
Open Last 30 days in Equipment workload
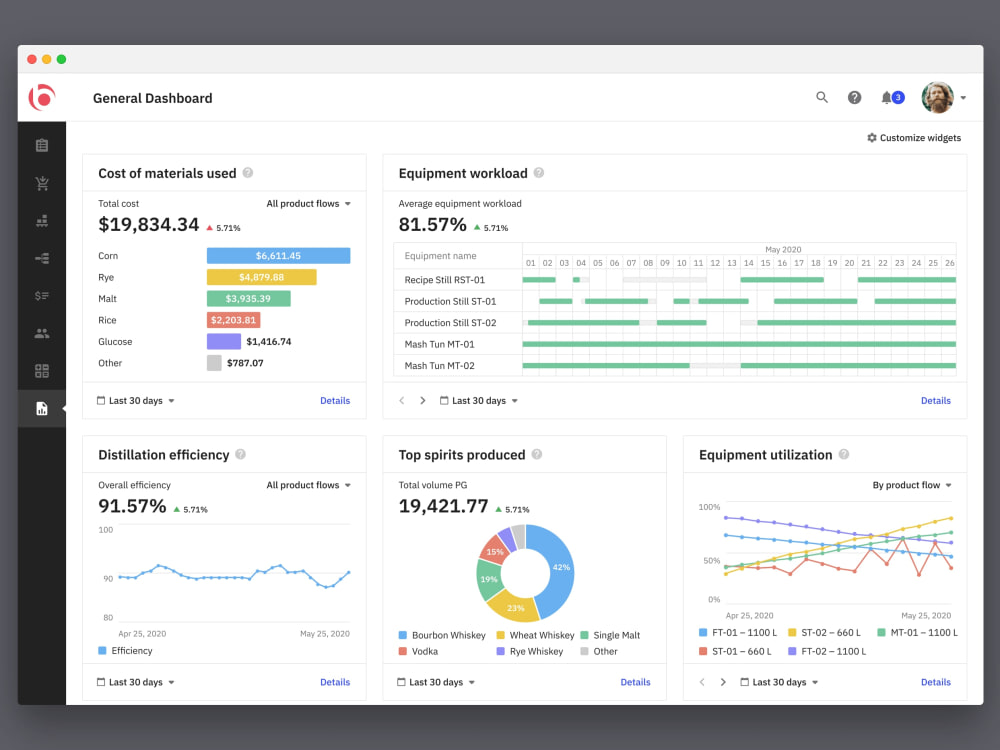click(478, 401)
